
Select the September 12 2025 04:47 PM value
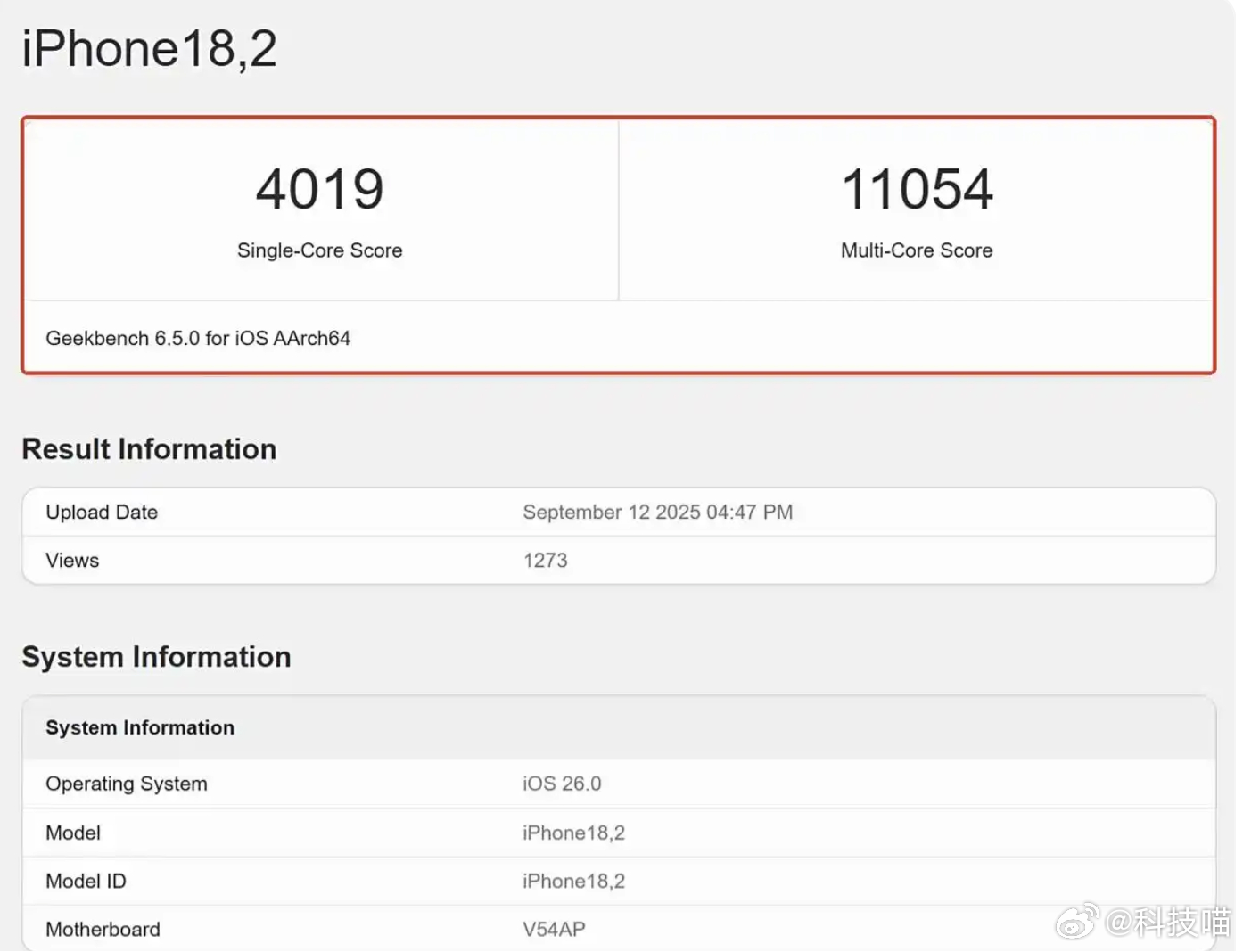coord(657,513)
